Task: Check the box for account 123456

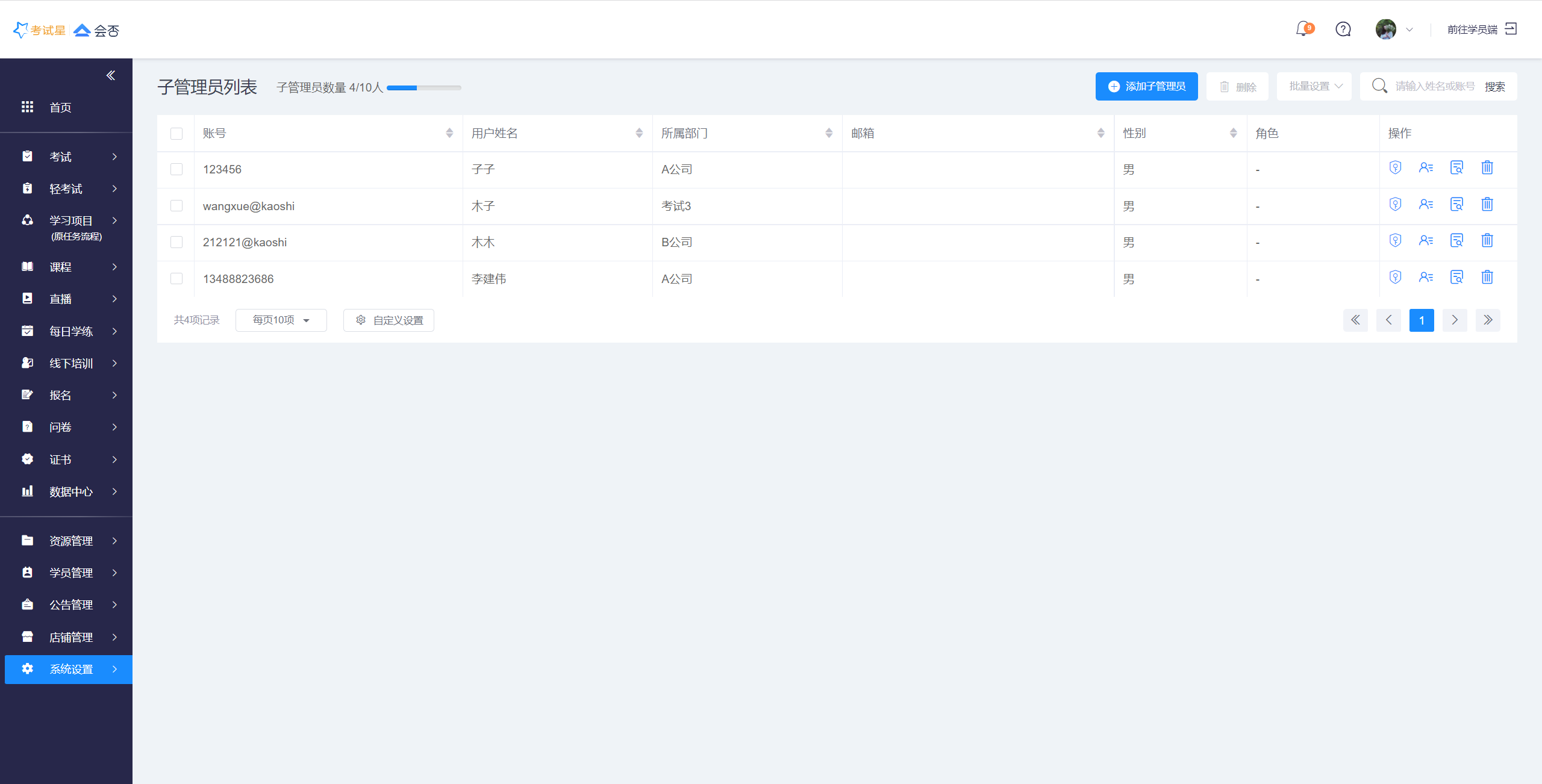Action: coord(176,170)
